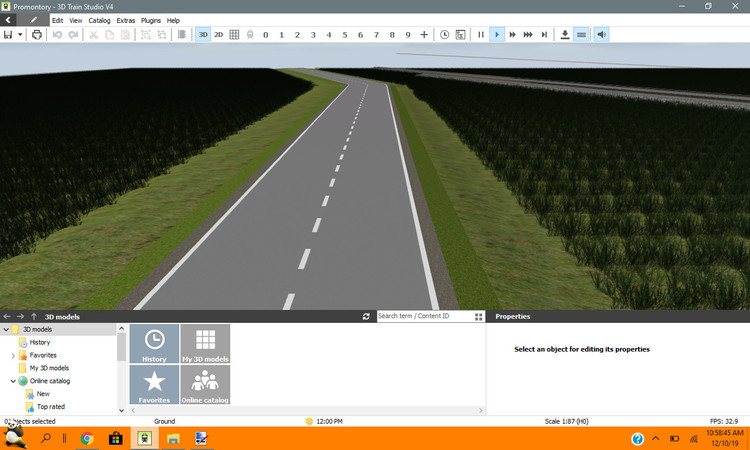Pause the simulation

pos(481,34)
